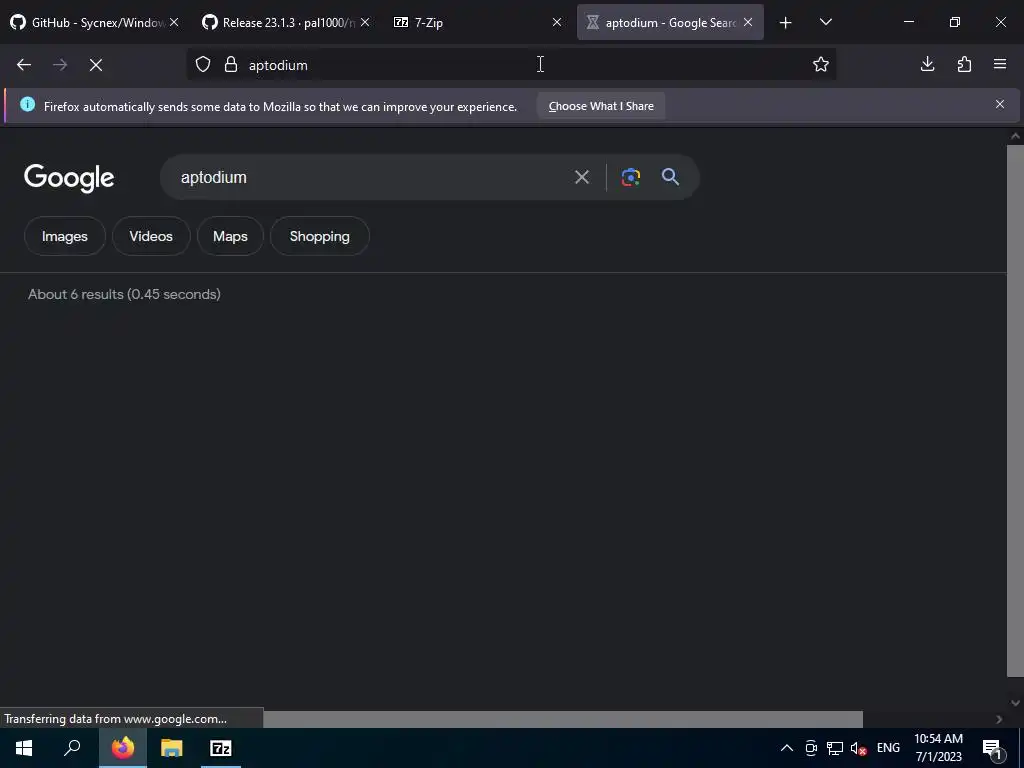Image resolution: width=1024 pixels, height=768 pixels.
Task: Go back to the previous page
Action: 24,65
